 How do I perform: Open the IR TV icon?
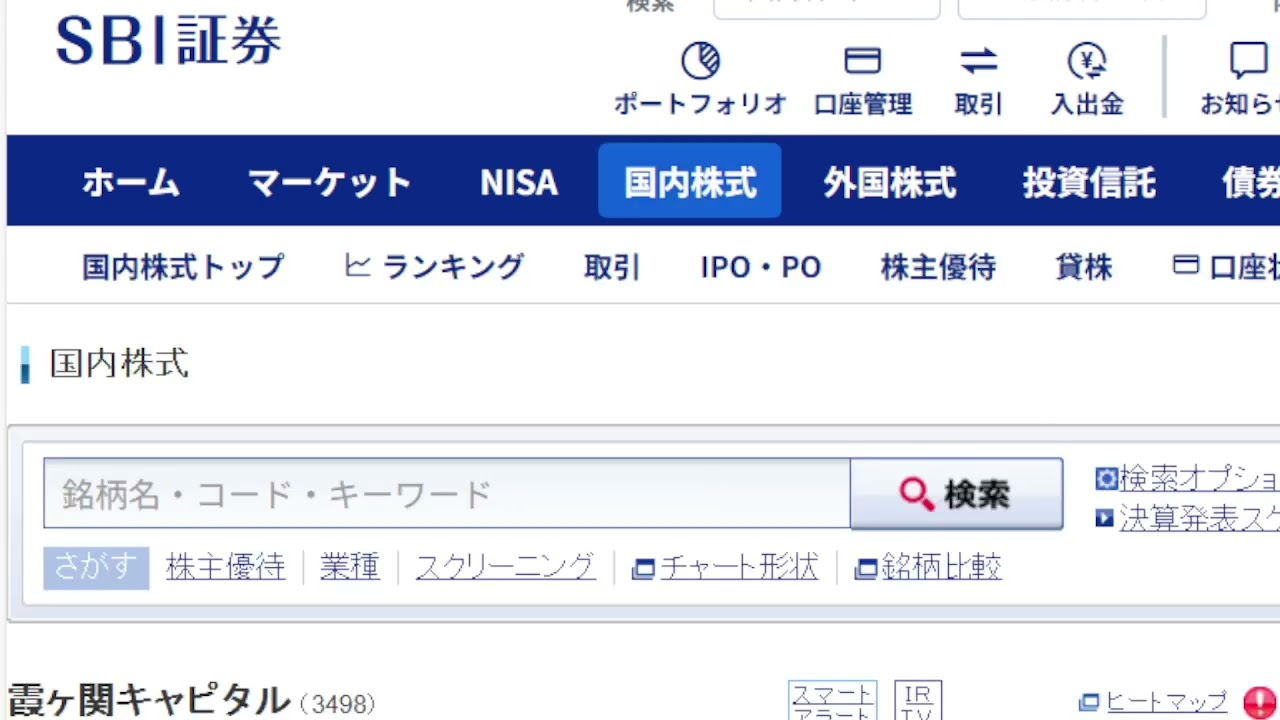(917, 701)
